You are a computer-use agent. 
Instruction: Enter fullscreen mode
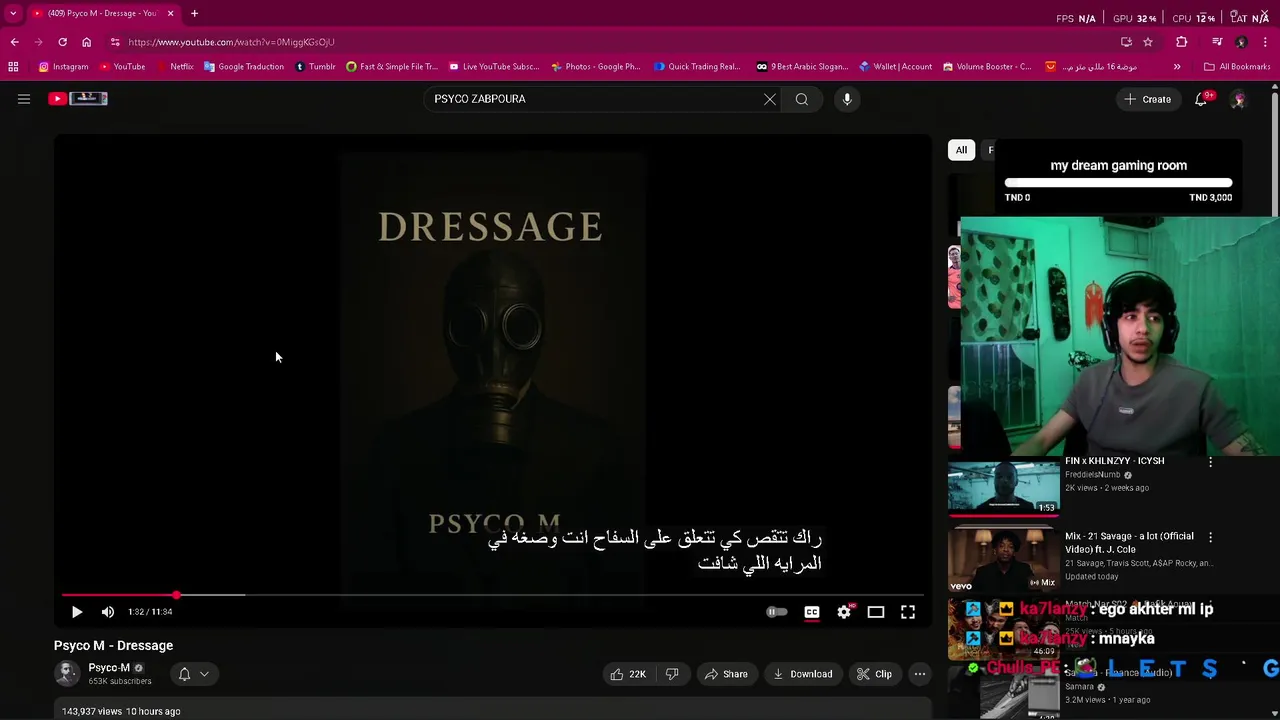[x=908, y=612]
